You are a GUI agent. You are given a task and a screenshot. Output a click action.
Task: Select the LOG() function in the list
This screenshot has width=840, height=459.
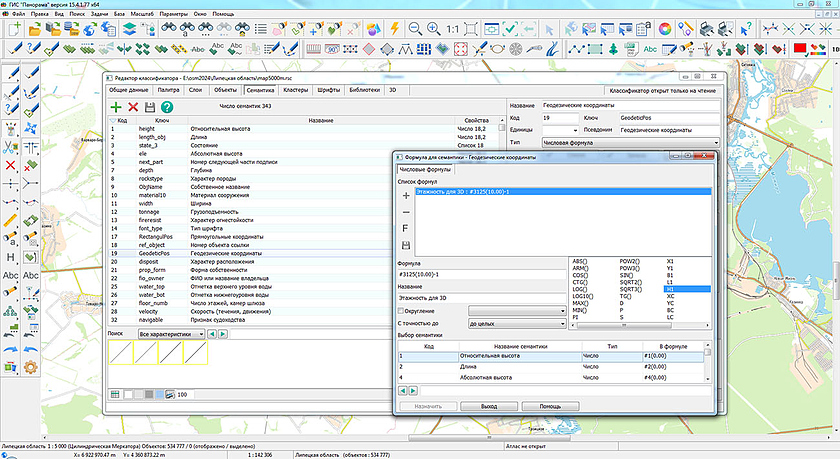579,289
